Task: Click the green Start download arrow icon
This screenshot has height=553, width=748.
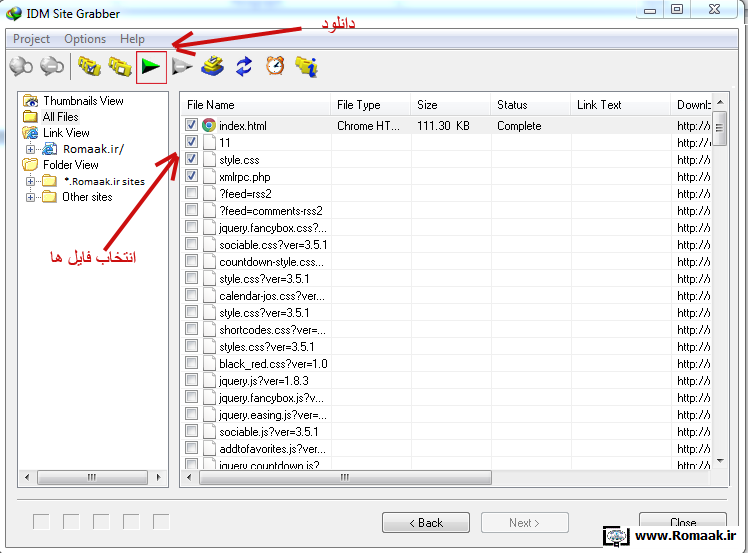Action: tap(151, 67)
